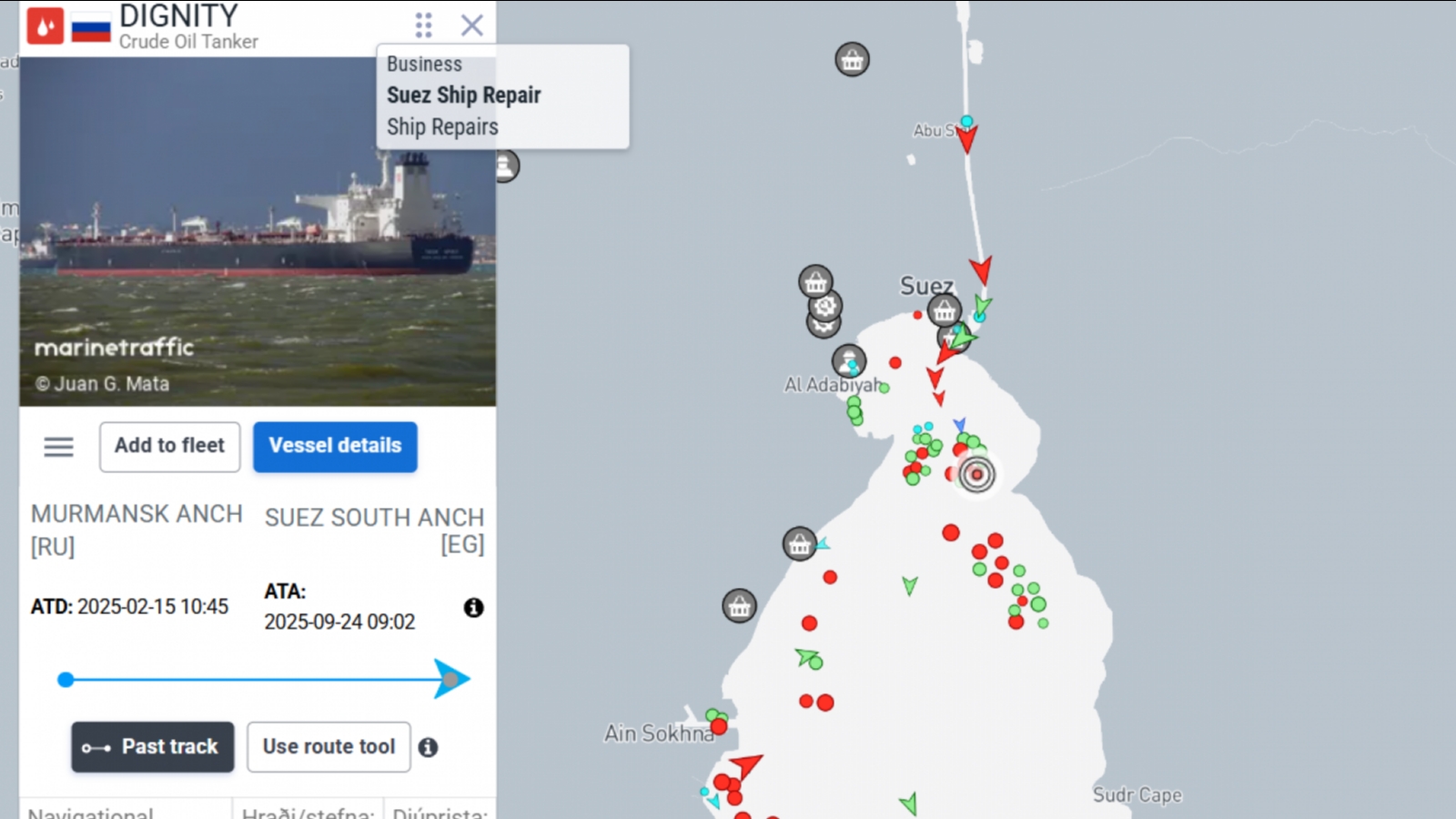This screenshot has width=1456, height=819.
Task: Open Vessel details
Action: (335, 446)
